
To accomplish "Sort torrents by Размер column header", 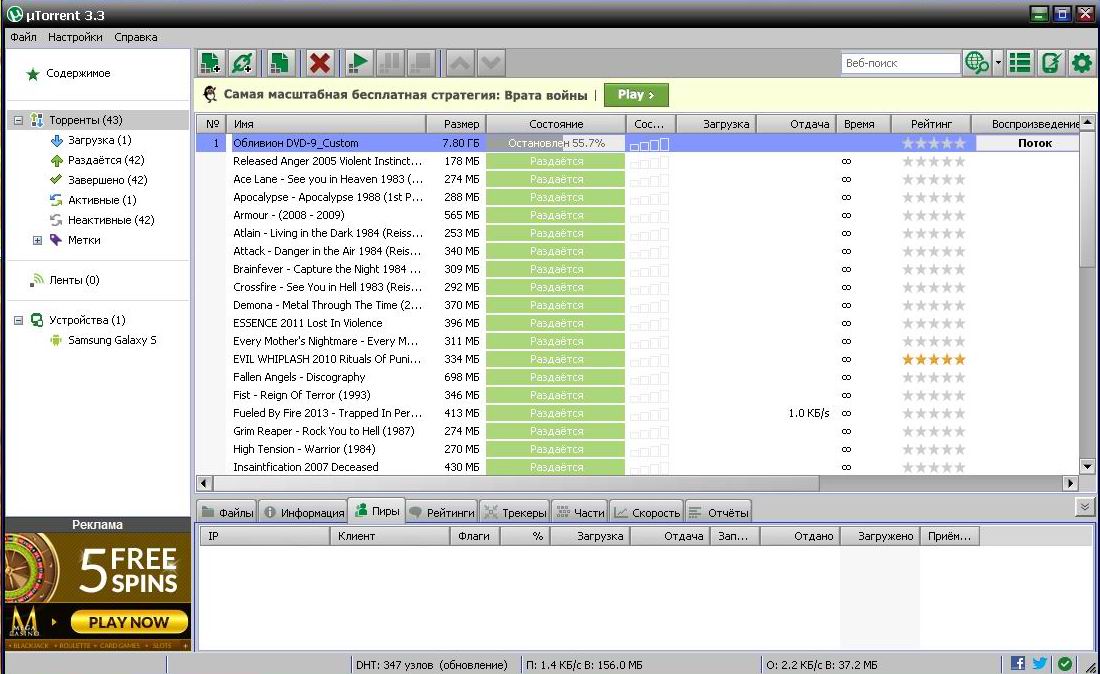I will click(456, 124).
